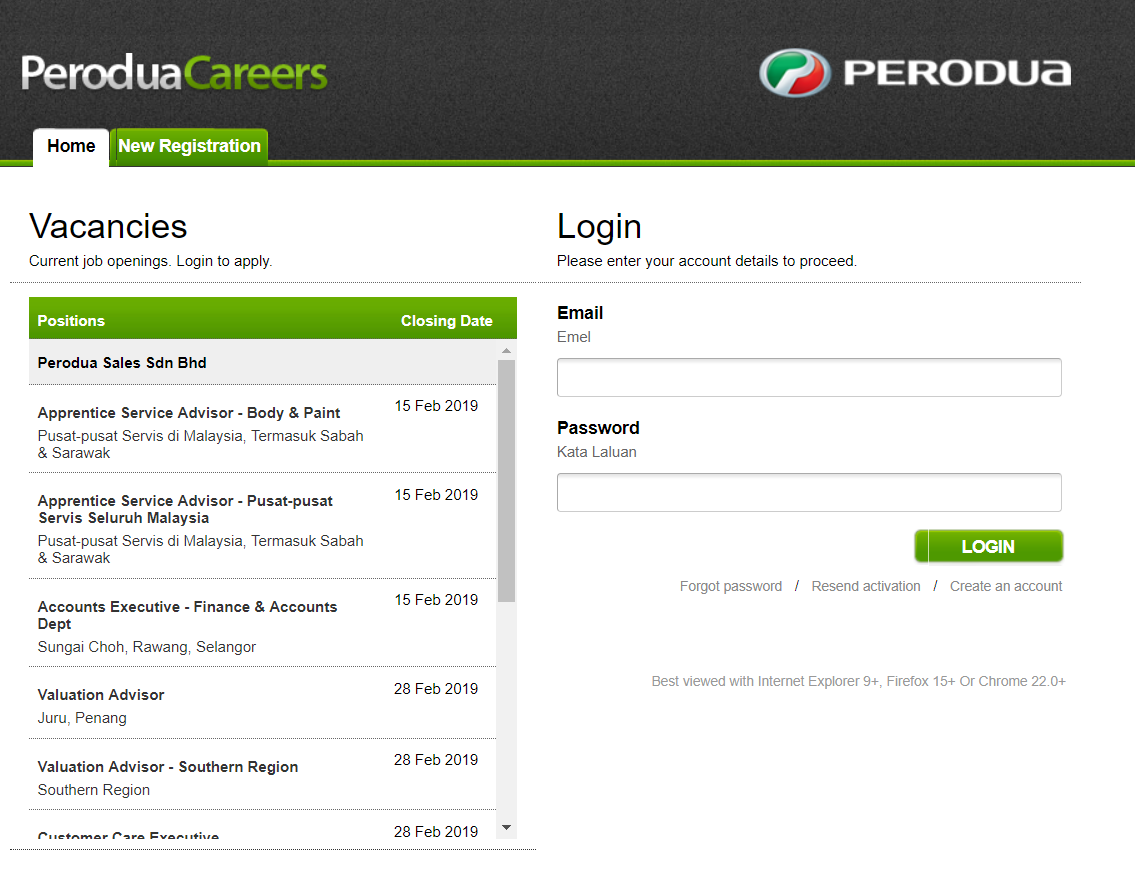Focus the Email input field
This screenshot has height=879, width=1135.
809,378
